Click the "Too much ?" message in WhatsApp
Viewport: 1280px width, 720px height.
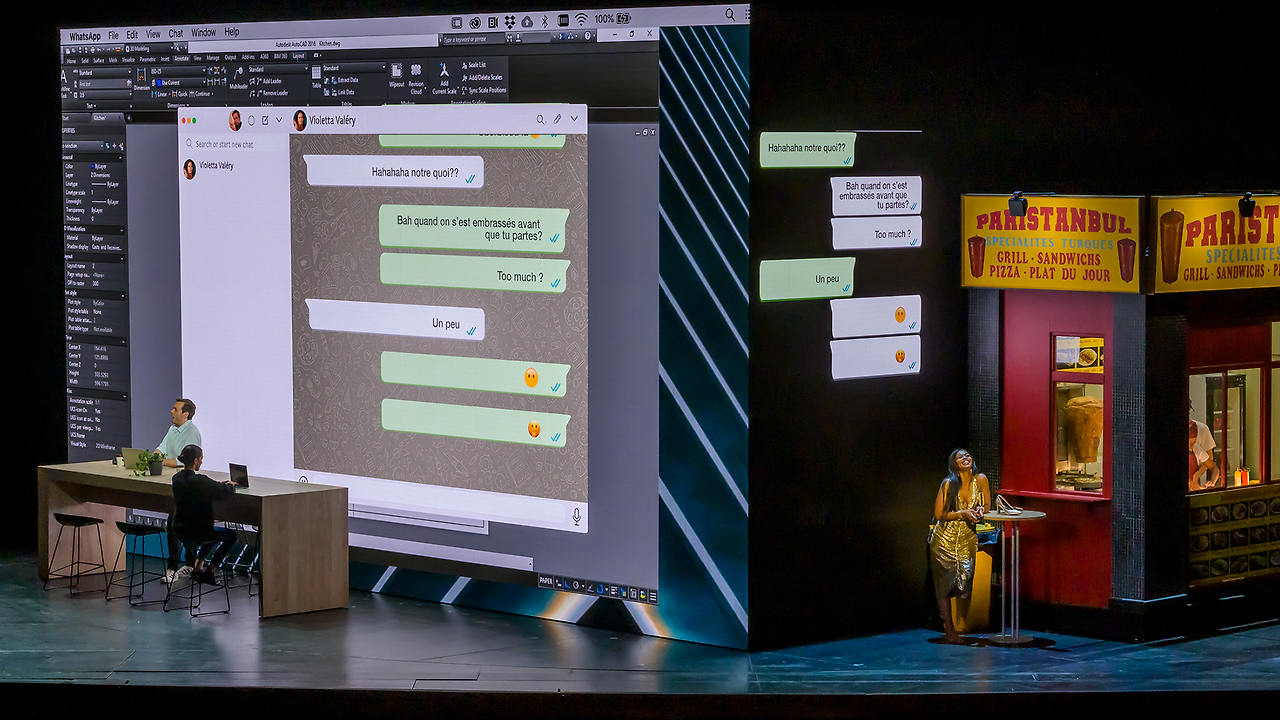click(474, 274)
